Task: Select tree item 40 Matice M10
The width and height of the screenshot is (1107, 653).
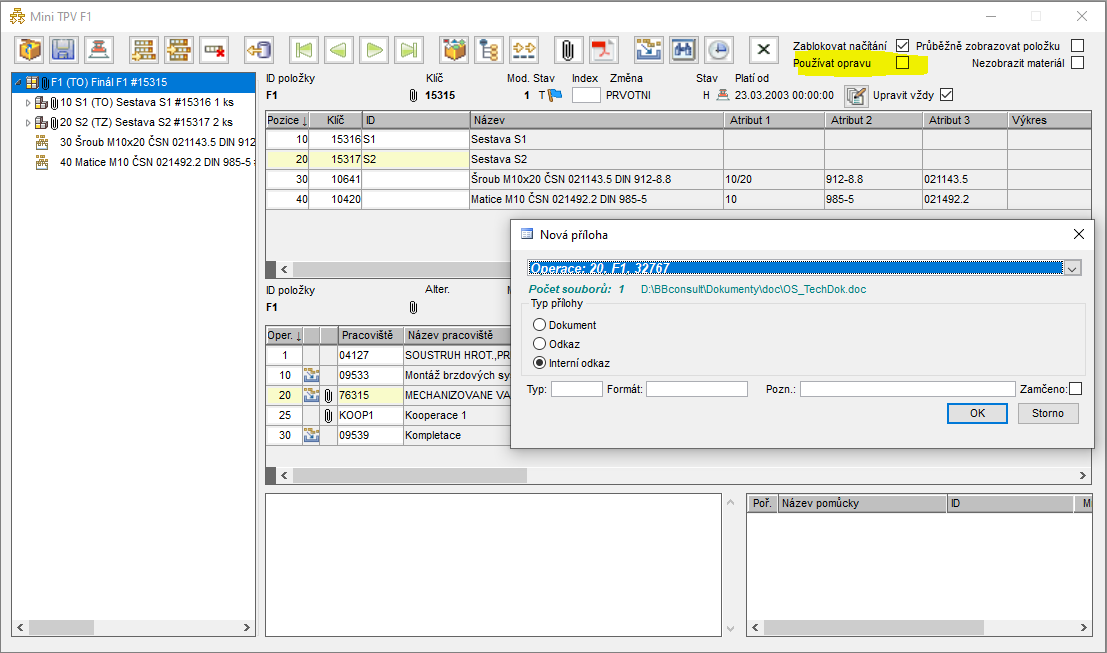Action: click(156, 162)
